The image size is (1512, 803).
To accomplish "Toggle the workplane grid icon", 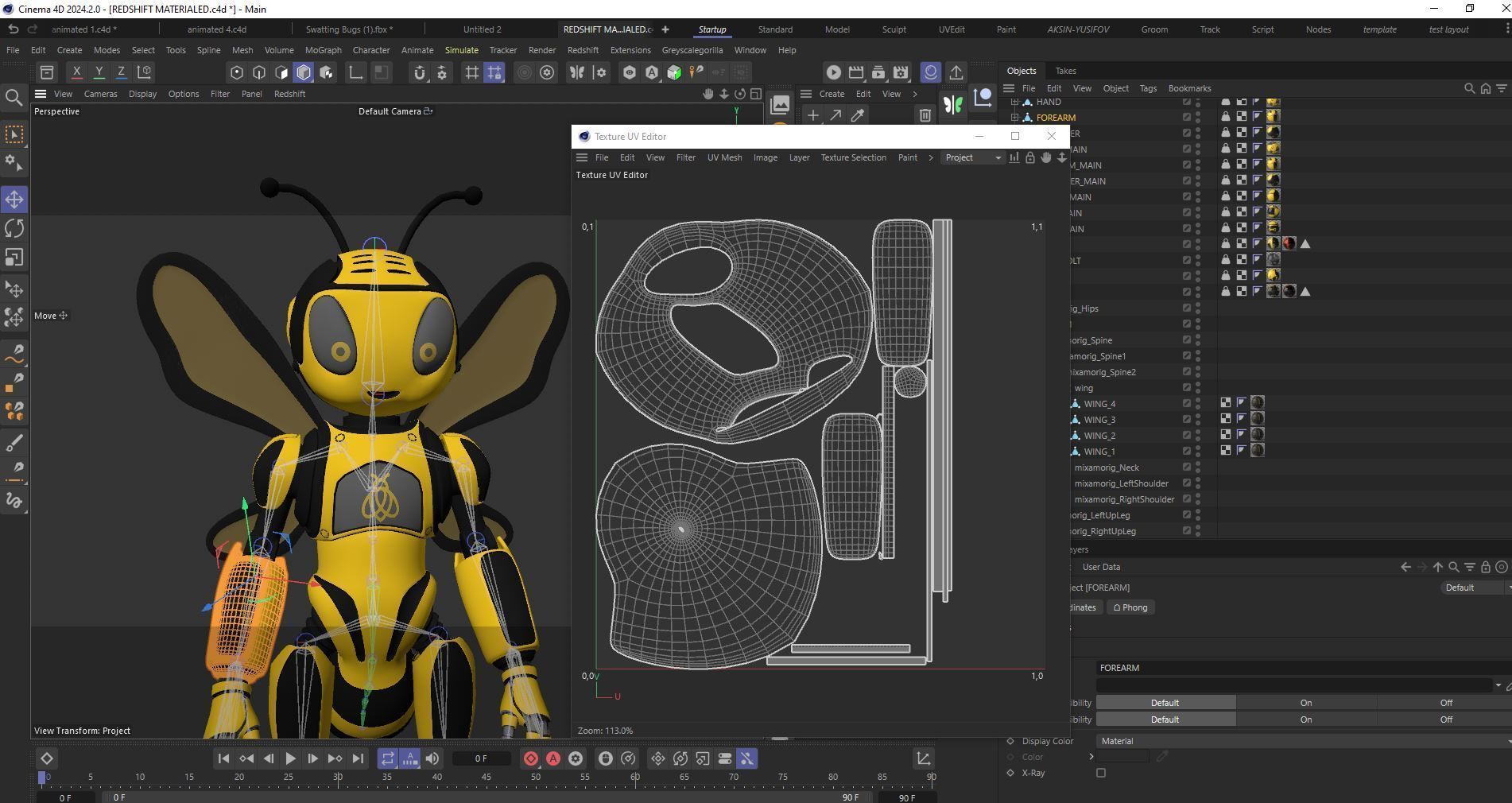I will tap(472, 72).
